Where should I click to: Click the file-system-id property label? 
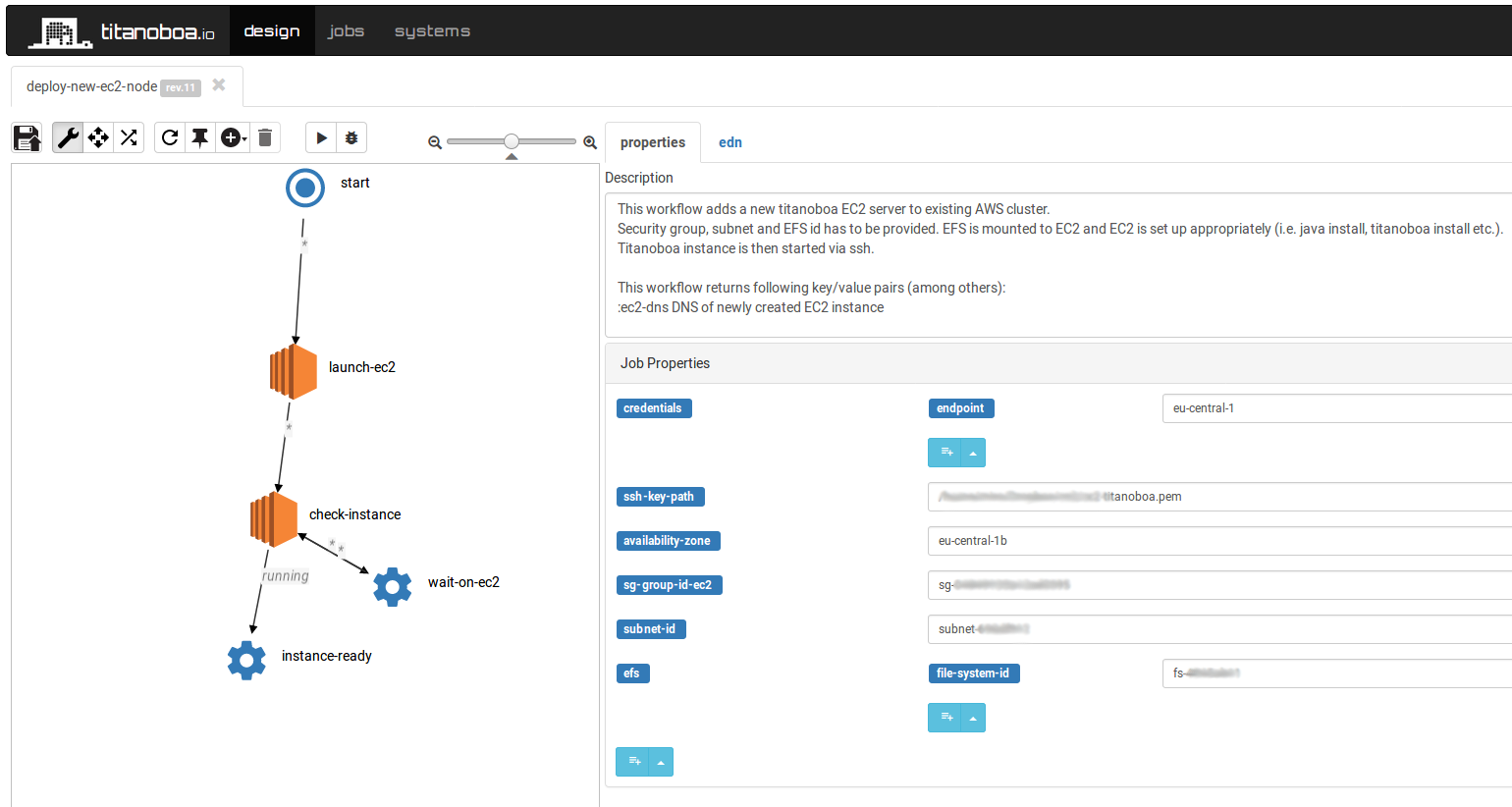974,673
